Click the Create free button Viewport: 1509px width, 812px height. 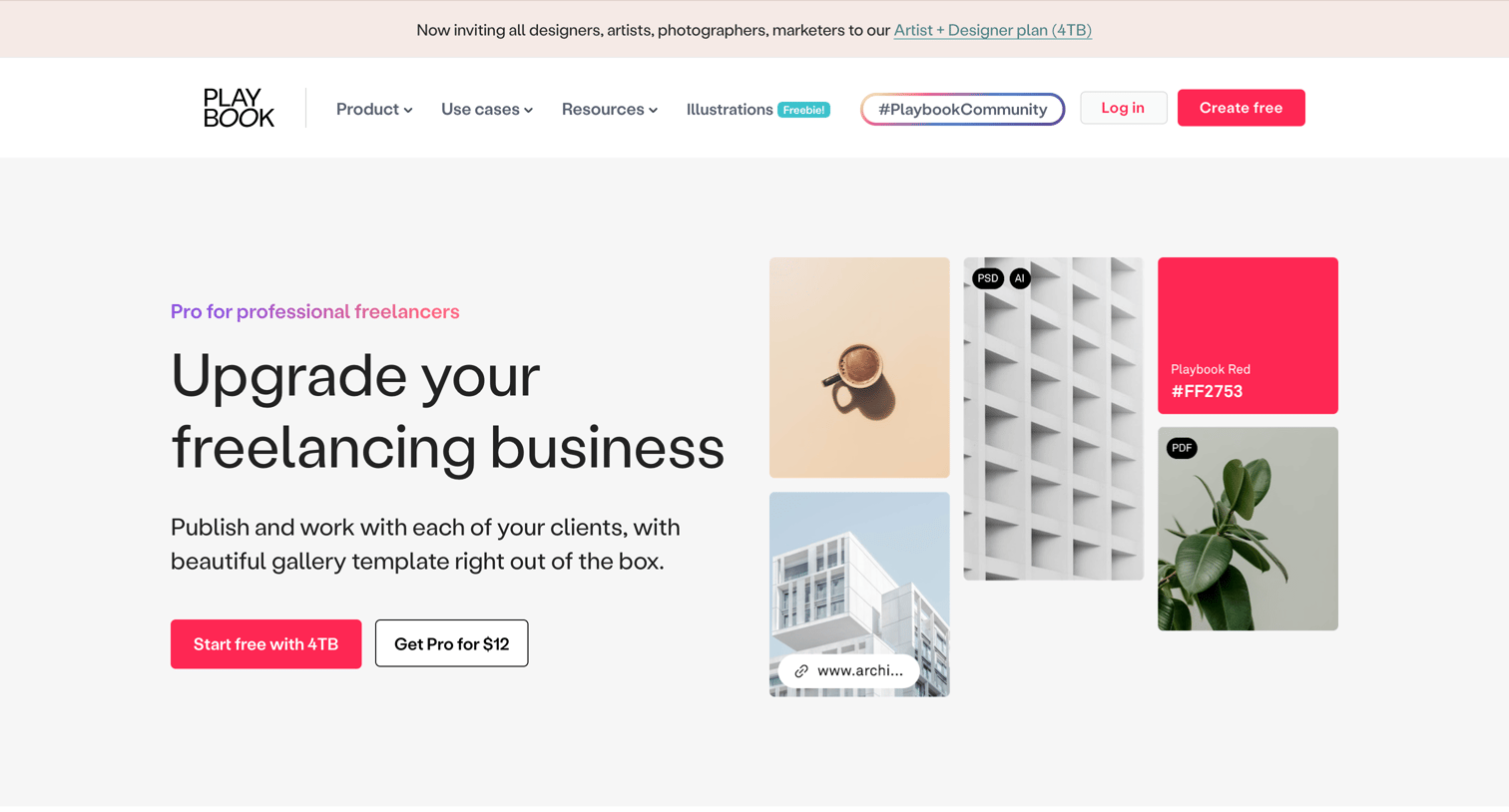tap(1241, 108)
